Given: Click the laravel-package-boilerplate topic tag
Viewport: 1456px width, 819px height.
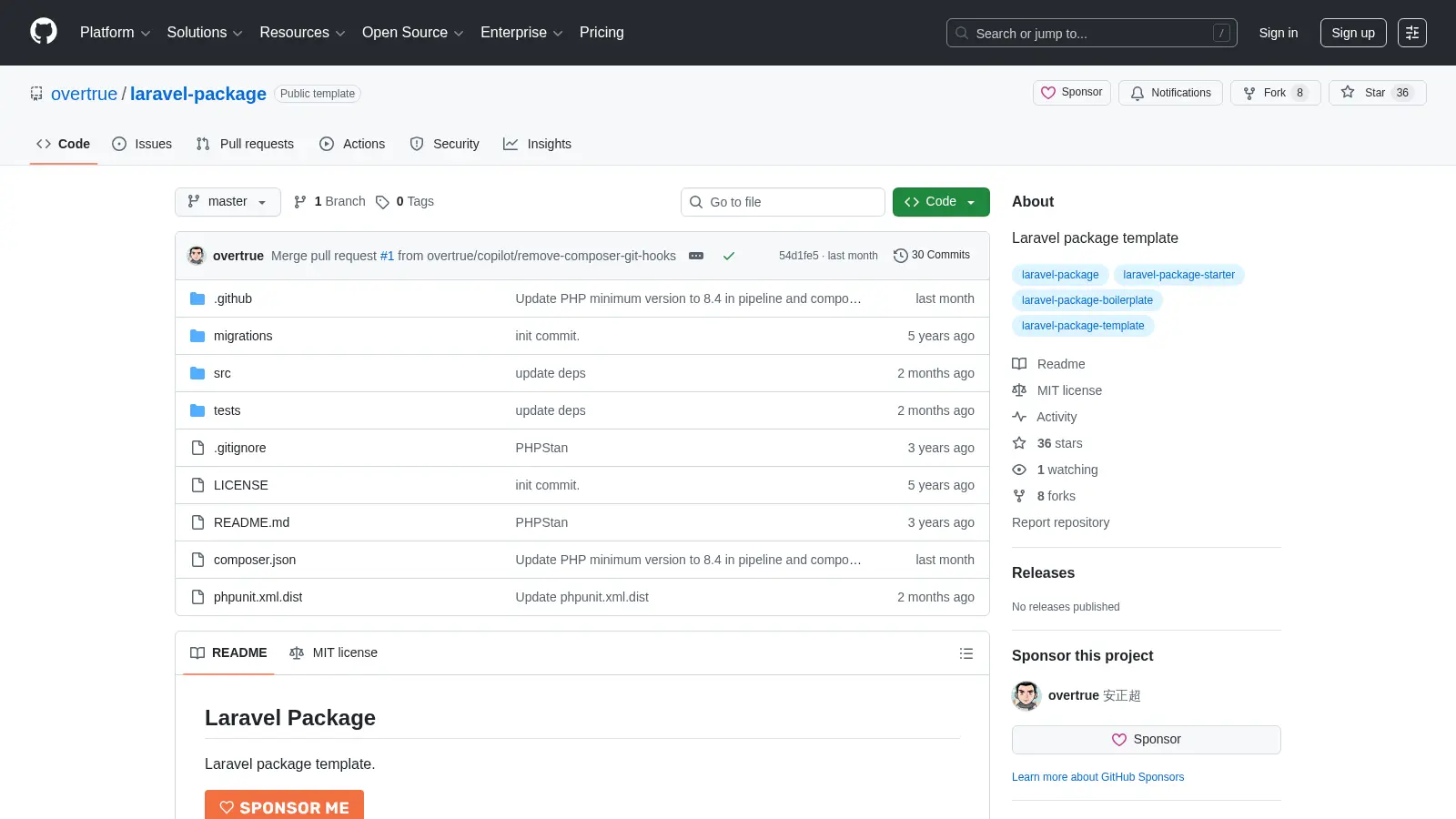Looking at the screenshot, I should tap(1087, 300).
